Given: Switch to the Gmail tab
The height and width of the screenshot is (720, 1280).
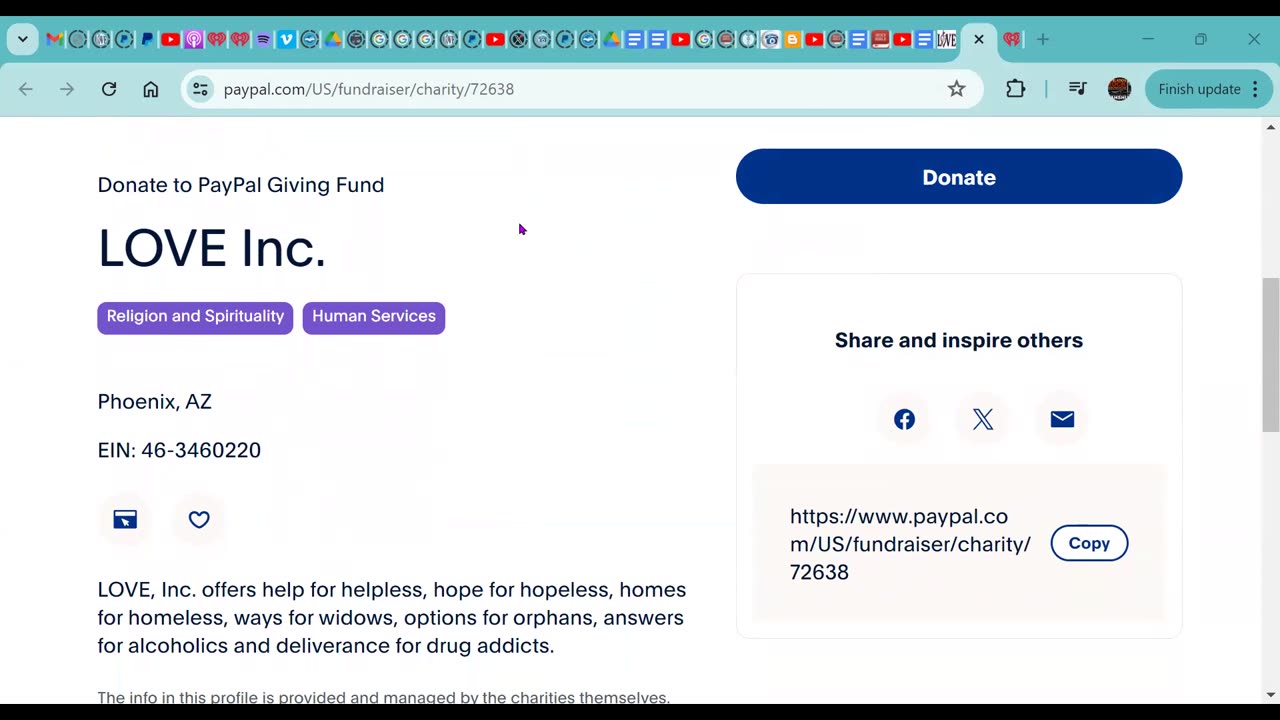Looking at the screenshot, I should point(54,40).
